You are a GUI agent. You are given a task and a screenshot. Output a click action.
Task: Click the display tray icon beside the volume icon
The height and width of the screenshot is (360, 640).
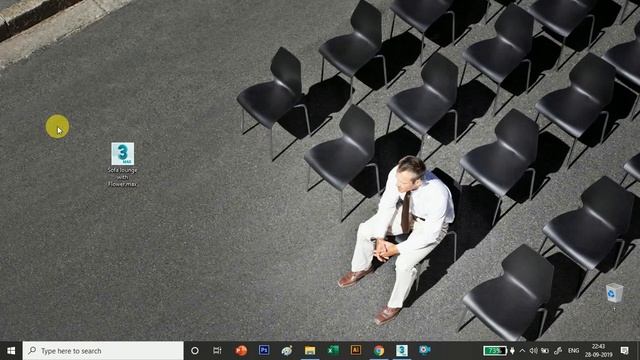[x=545, y=351]
